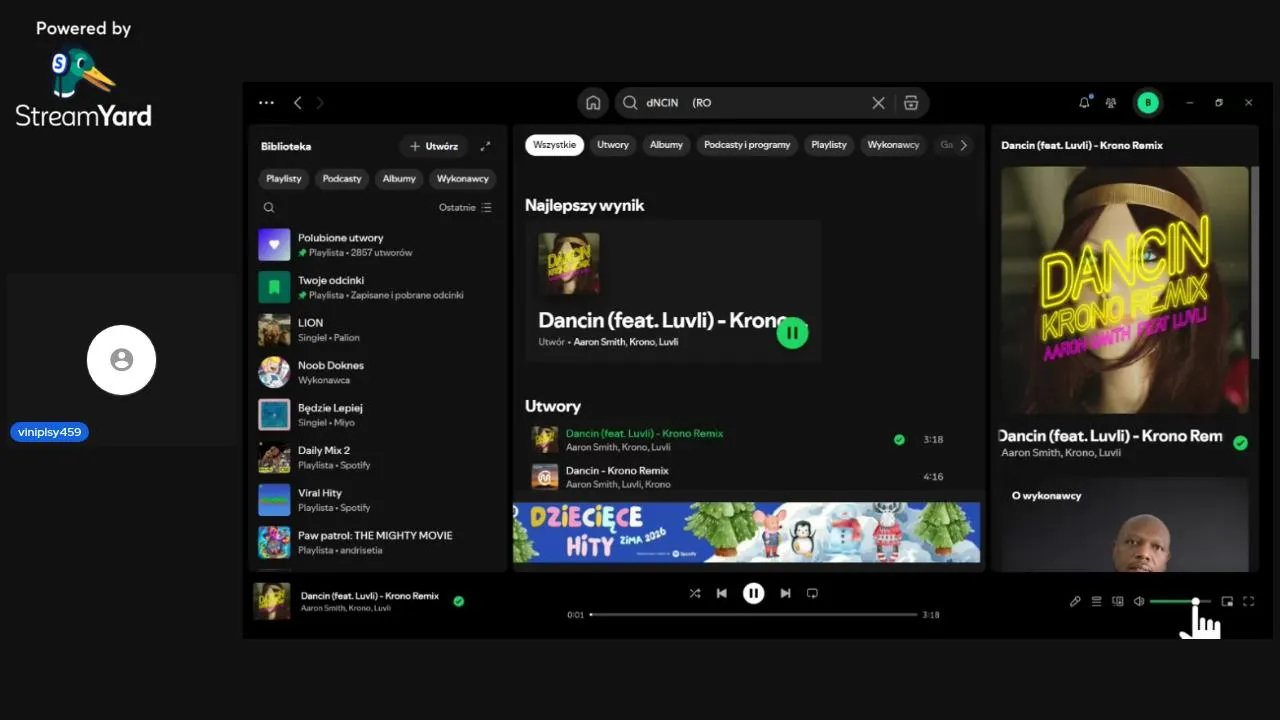The width and height of the screenshot is (1280, 720).
Task: Open Noob Doknes artist in library
Action: click(x=378, y=372)
